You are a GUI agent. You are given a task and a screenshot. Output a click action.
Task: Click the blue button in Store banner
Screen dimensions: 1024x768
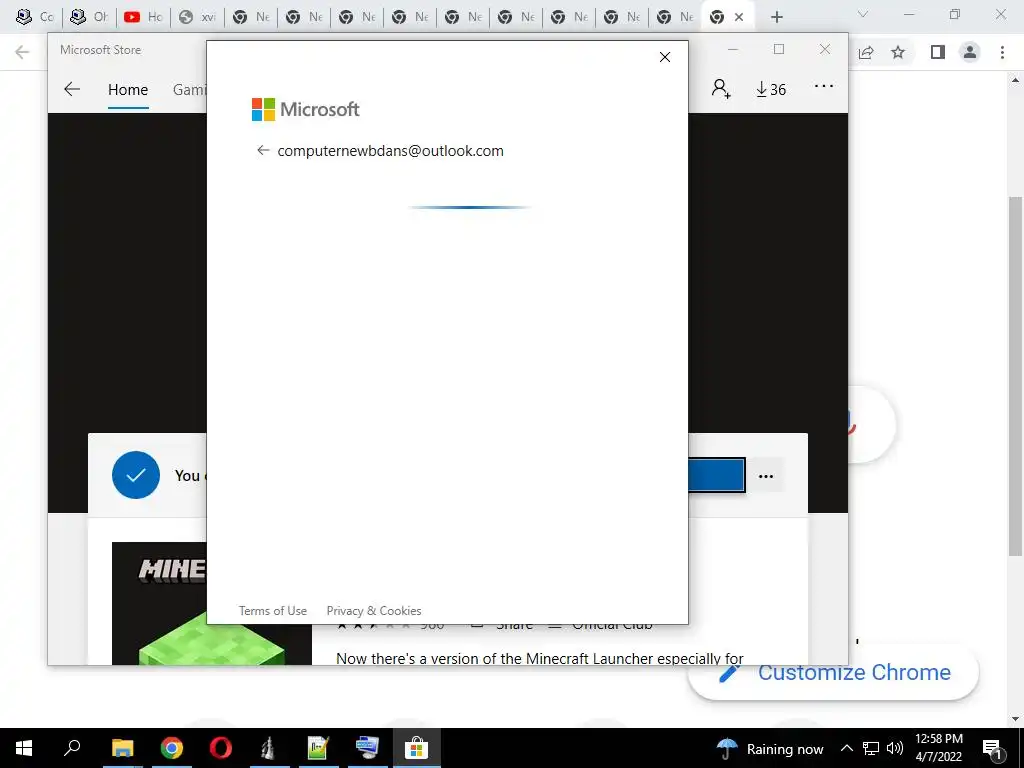[x=716, y=475]
